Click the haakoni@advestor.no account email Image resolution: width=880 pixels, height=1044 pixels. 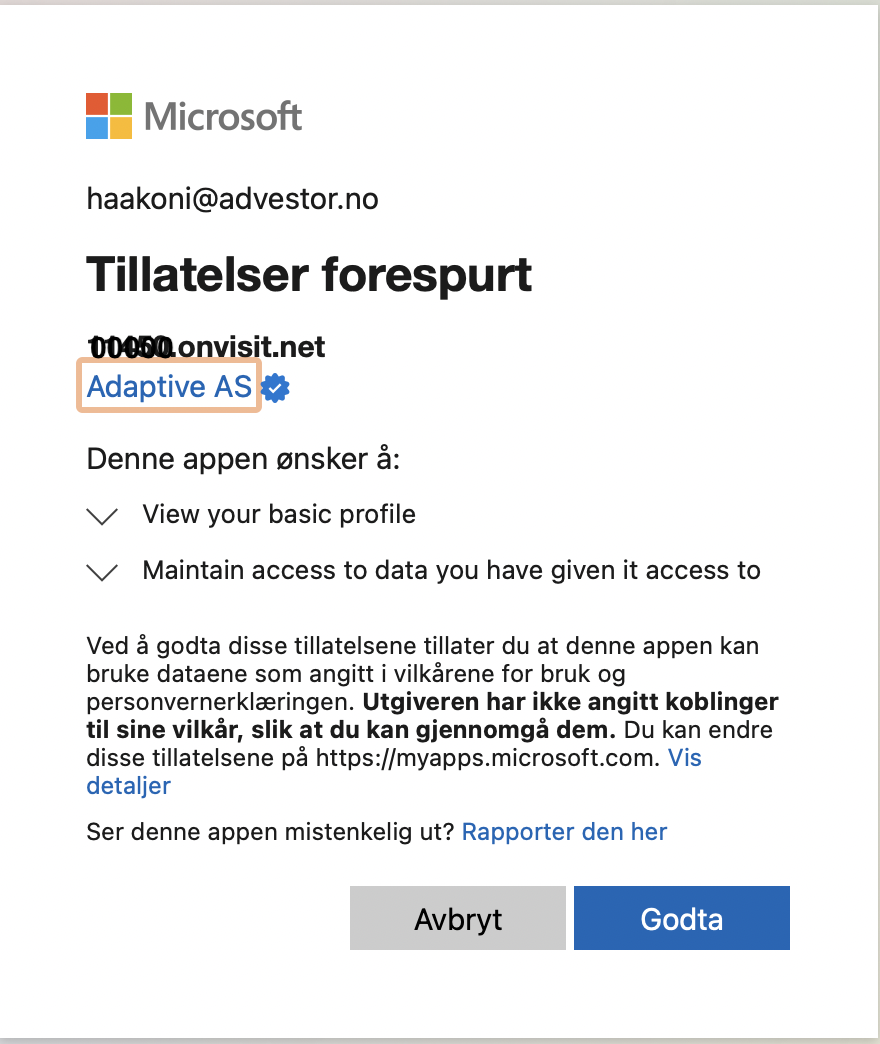pos(232,199)
